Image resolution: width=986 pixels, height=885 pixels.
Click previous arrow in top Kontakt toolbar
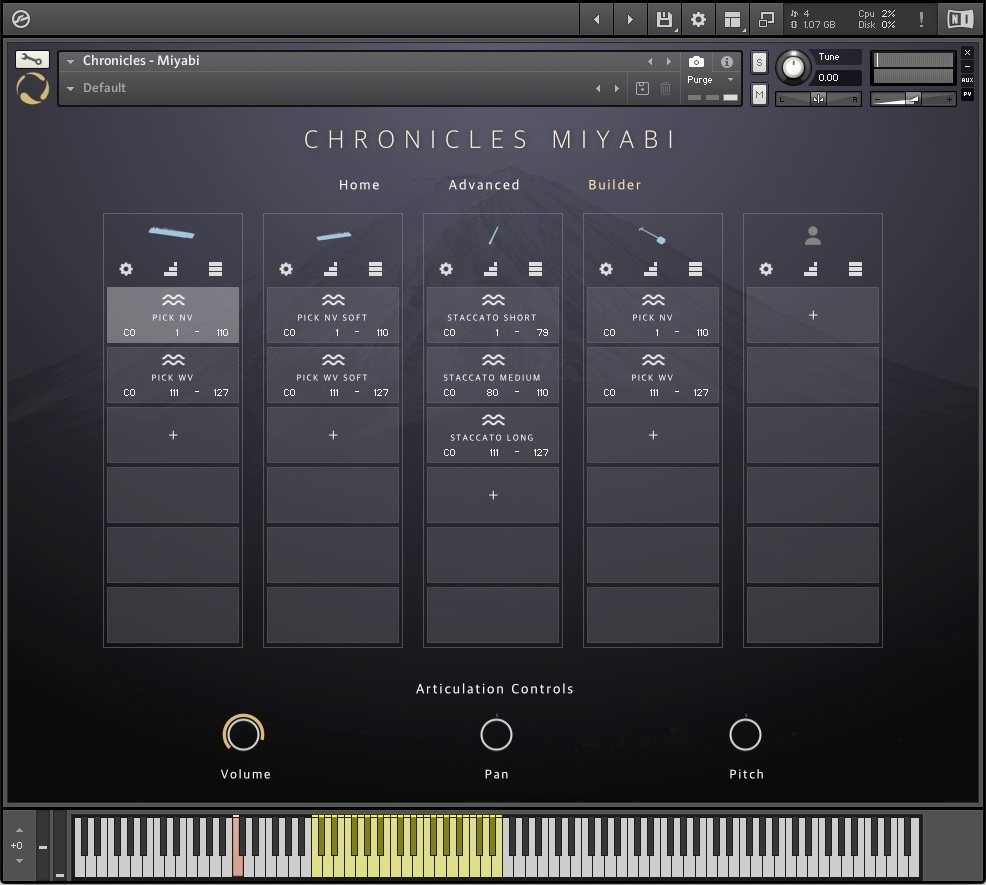pos(596,19)
